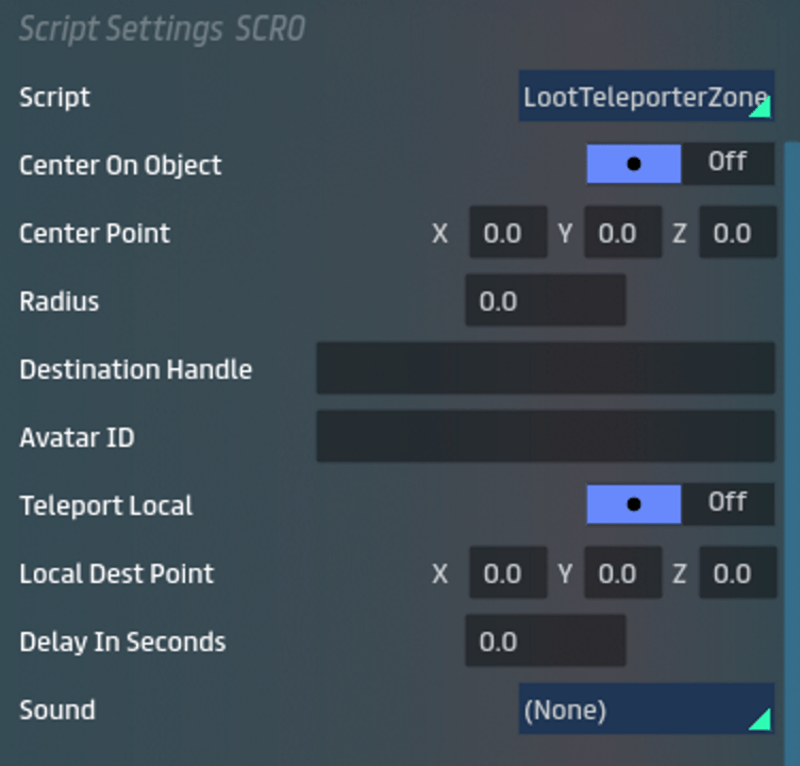Click the Off label of Center On Object
This screenshot has width=800, height=766.
[727, 162]
